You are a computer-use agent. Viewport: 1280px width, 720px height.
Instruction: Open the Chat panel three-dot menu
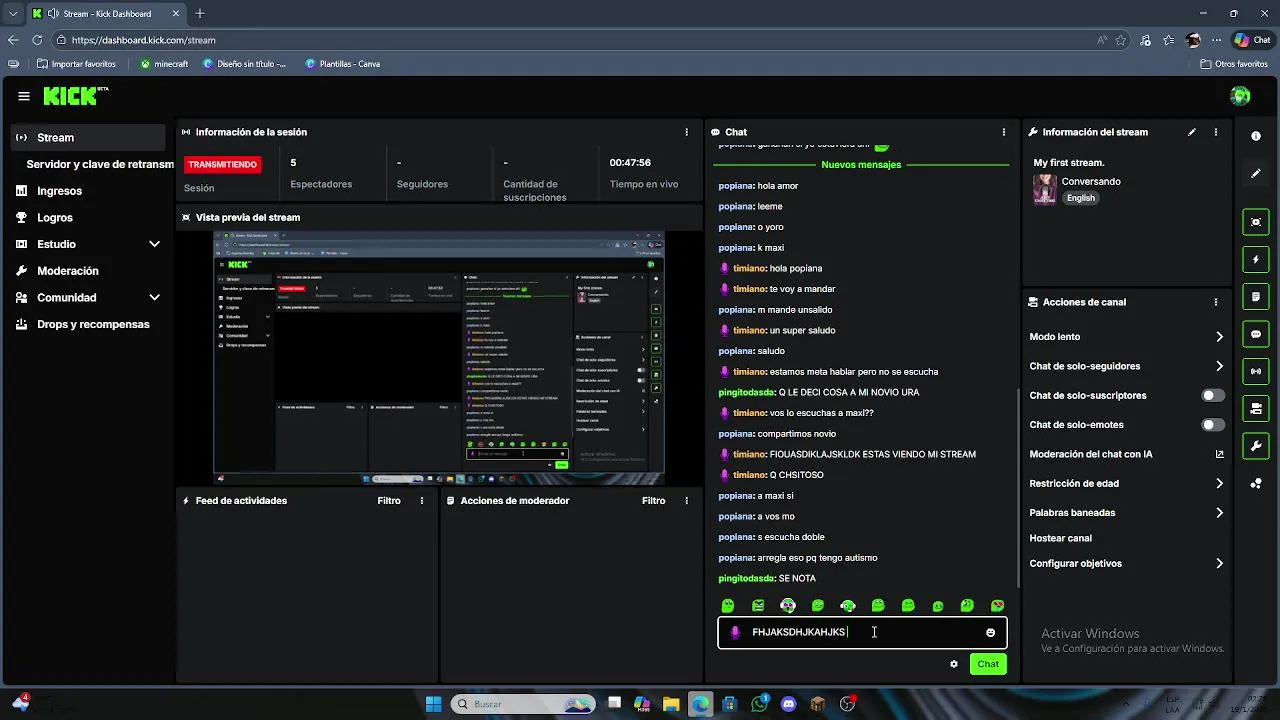point(1004,132)
